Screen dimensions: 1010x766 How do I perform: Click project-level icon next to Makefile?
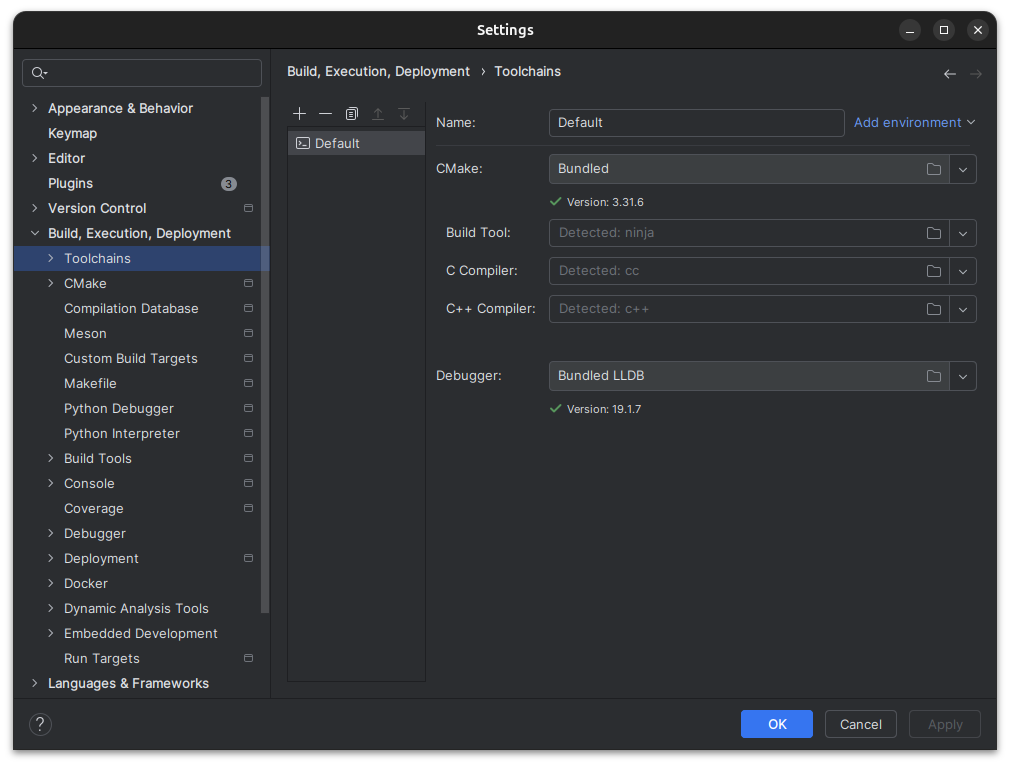[248, 383]
